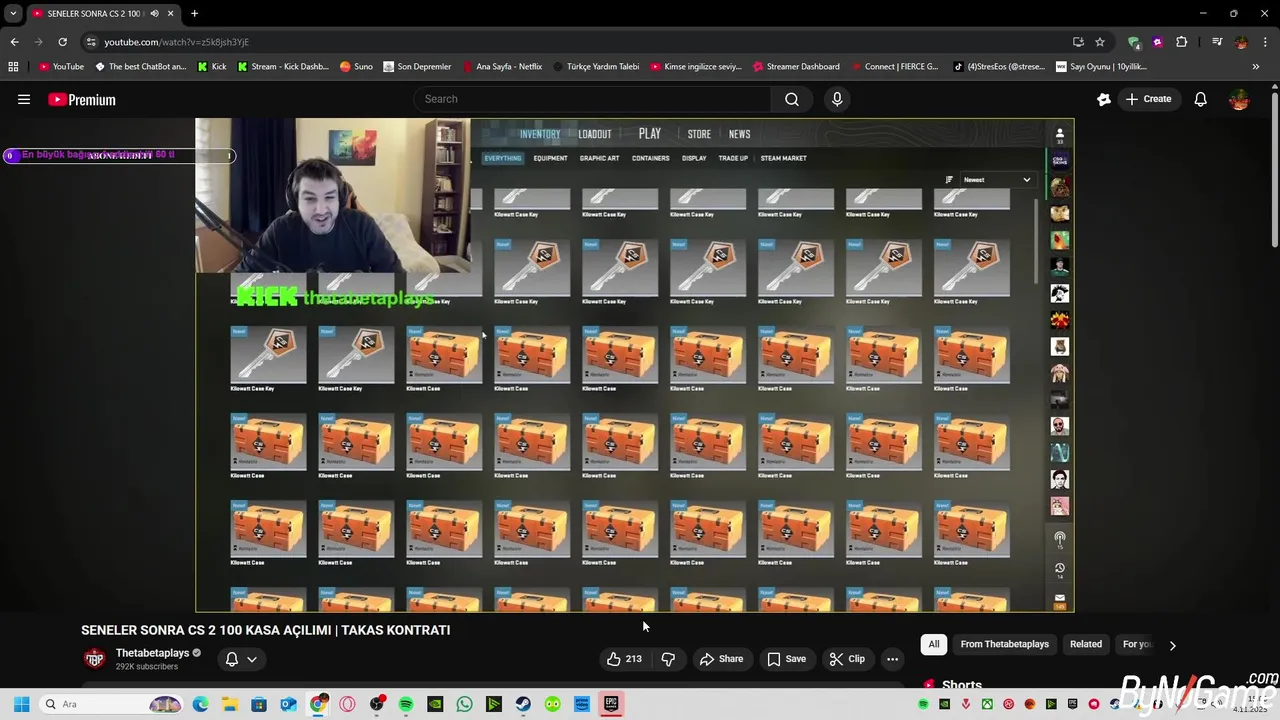Open the Windows Start menu
Image resolution: width=1280 pixels, height=720 pixels.
[21, 704]
